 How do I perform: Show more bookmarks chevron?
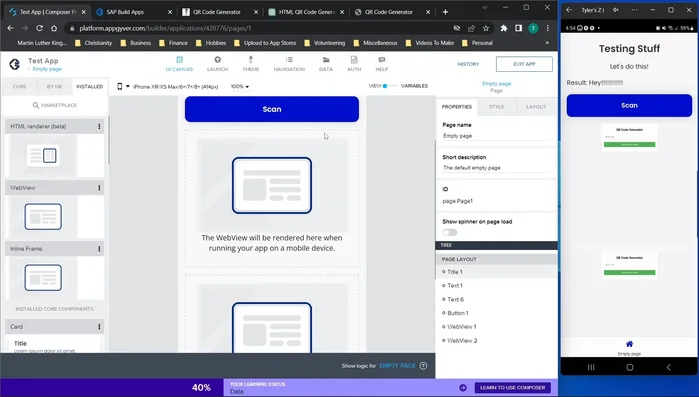pos(547,43)
